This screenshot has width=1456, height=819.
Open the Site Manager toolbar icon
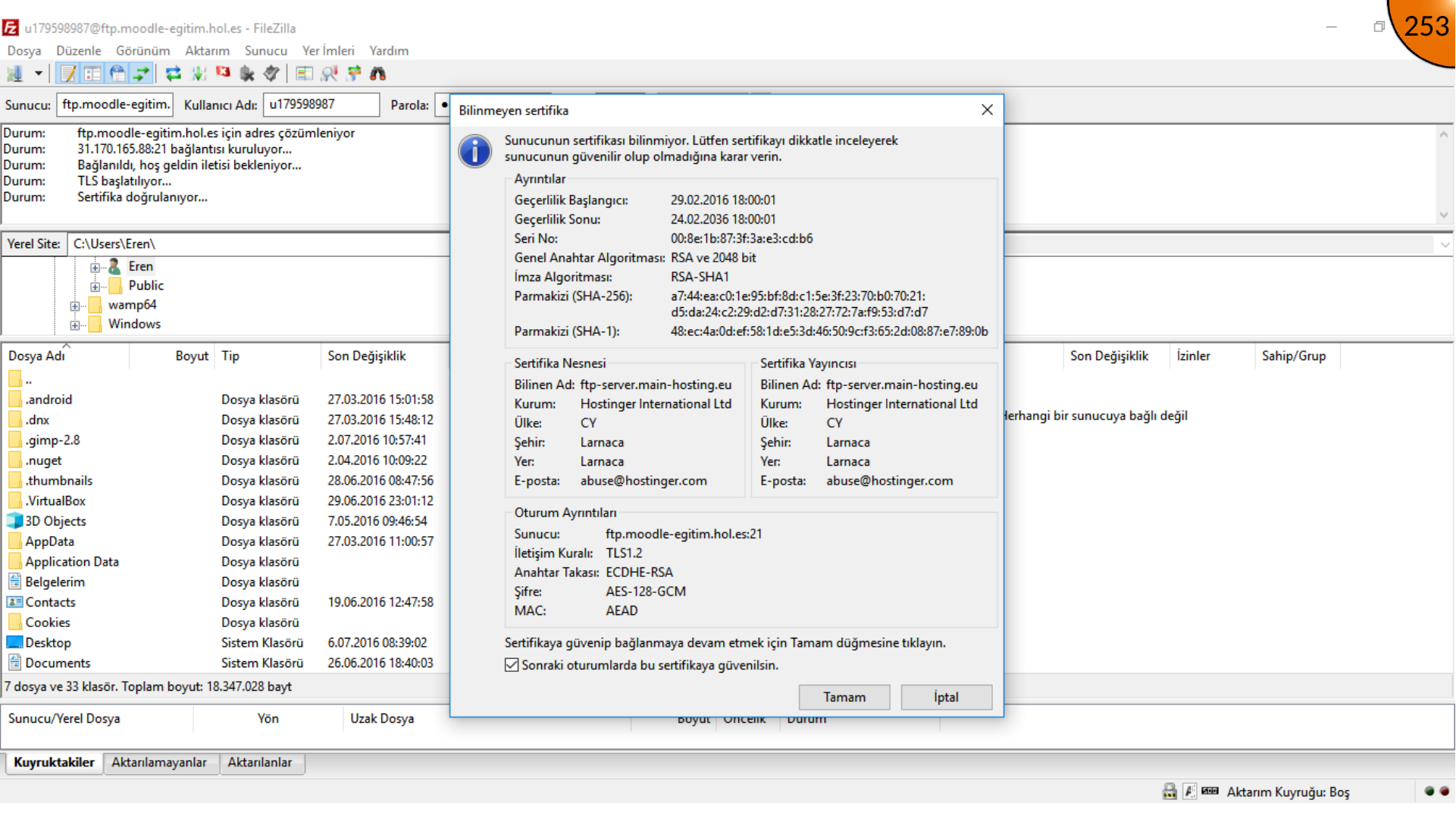click(x=15, y=74)
